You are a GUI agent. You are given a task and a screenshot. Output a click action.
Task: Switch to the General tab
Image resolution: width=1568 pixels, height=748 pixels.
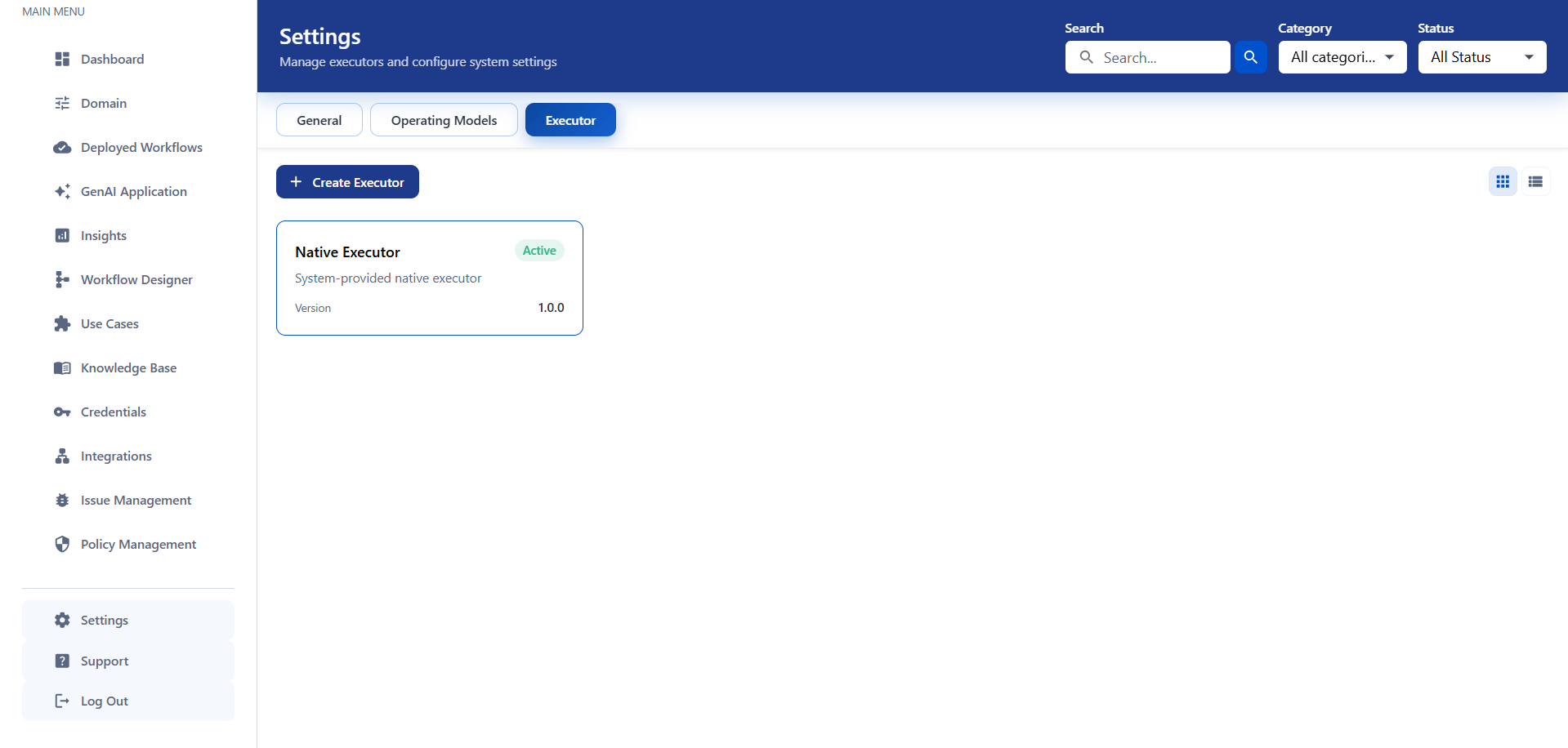pos(319,120)
